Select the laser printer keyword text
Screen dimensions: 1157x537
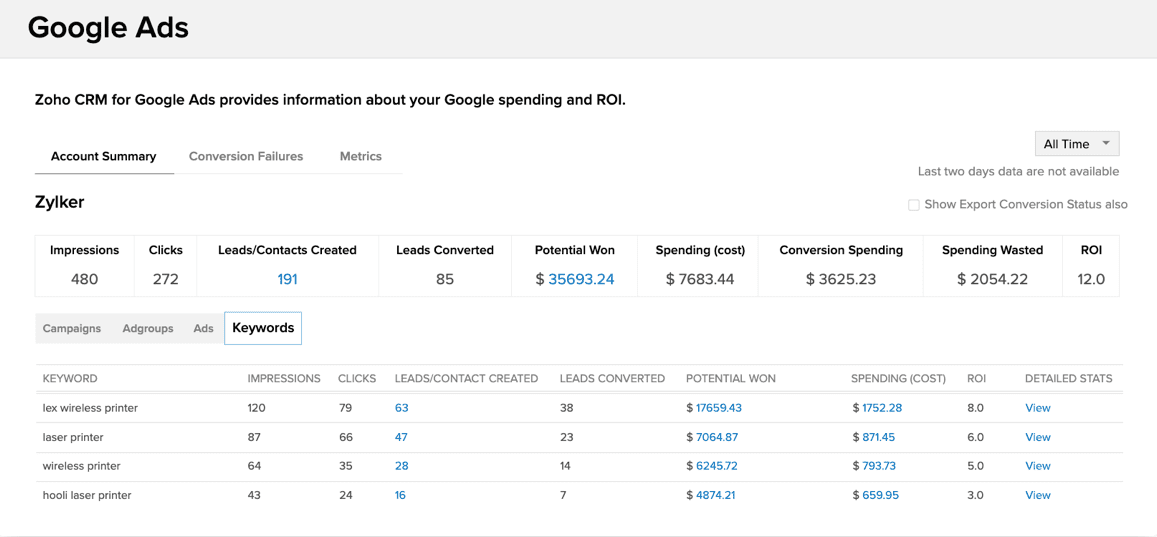pos(73,437)
